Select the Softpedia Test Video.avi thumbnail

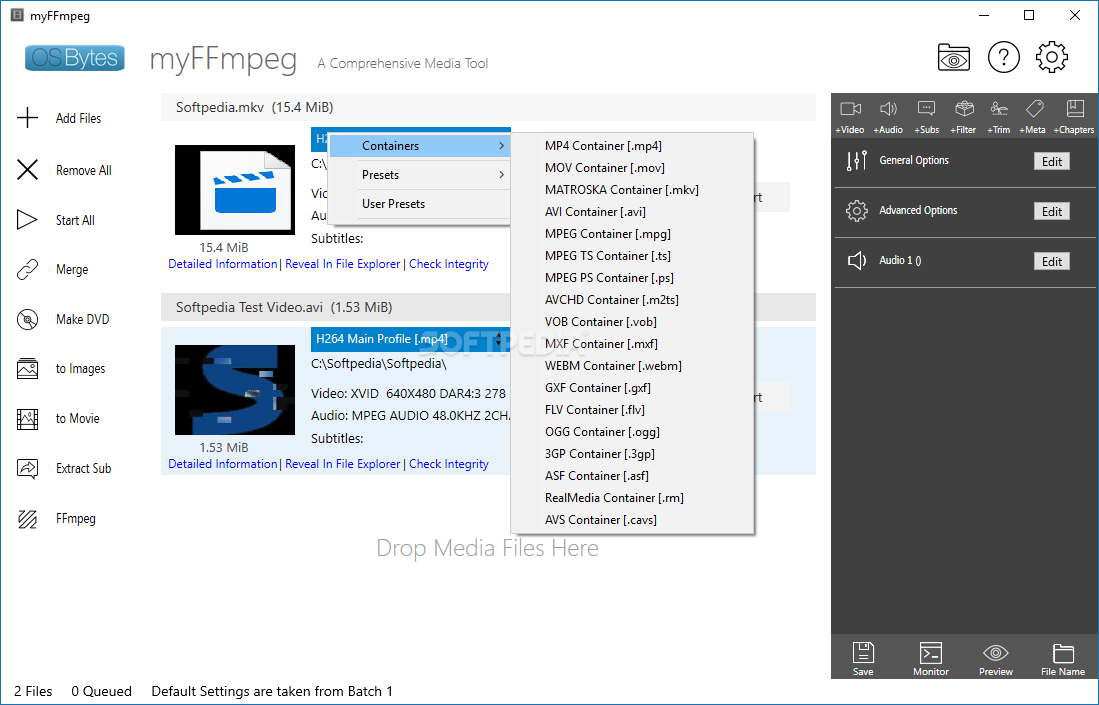[235, 390]
